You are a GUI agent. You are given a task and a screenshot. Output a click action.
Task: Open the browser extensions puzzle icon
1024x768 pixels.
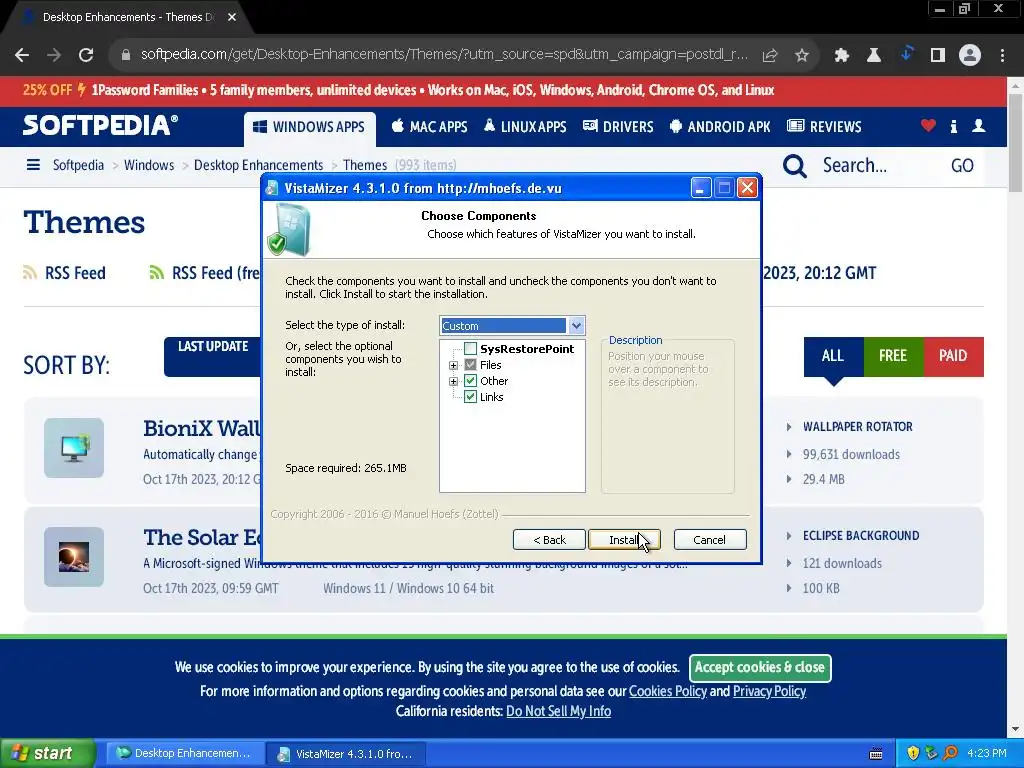[x=842, y=55]
